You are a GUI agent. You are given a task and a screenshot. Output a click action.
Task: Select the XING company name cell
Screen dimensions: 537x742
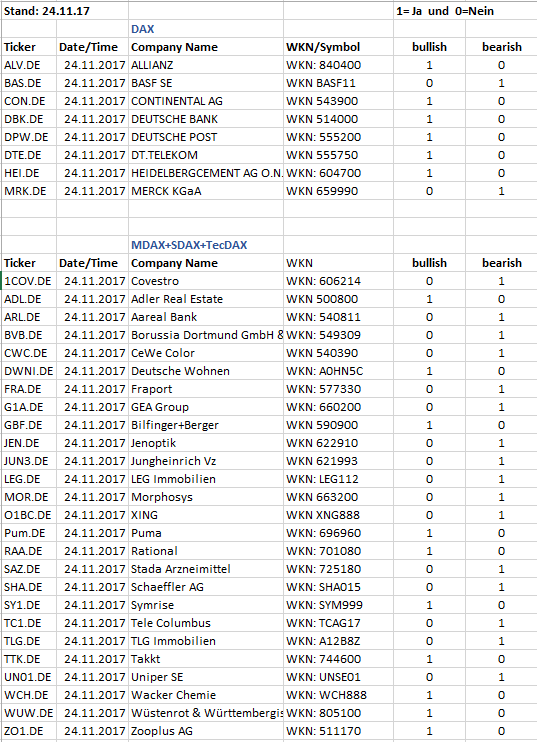206,514
